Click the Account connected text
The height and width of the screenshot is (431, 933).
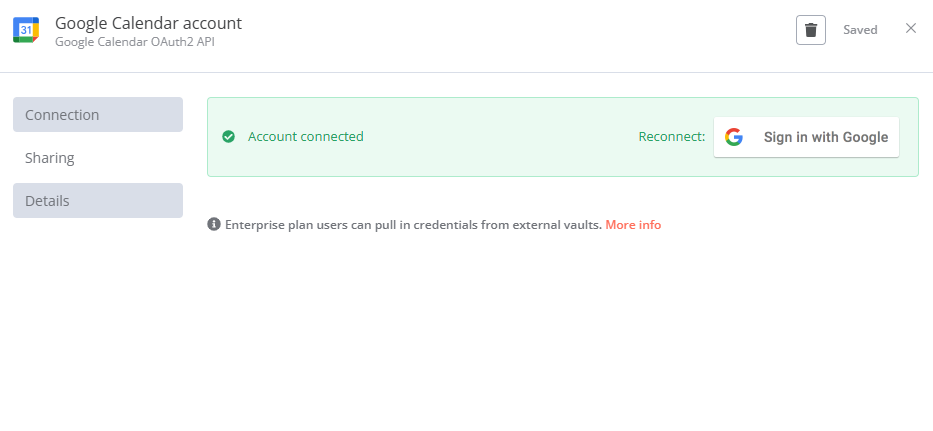(x=305, y=136)
